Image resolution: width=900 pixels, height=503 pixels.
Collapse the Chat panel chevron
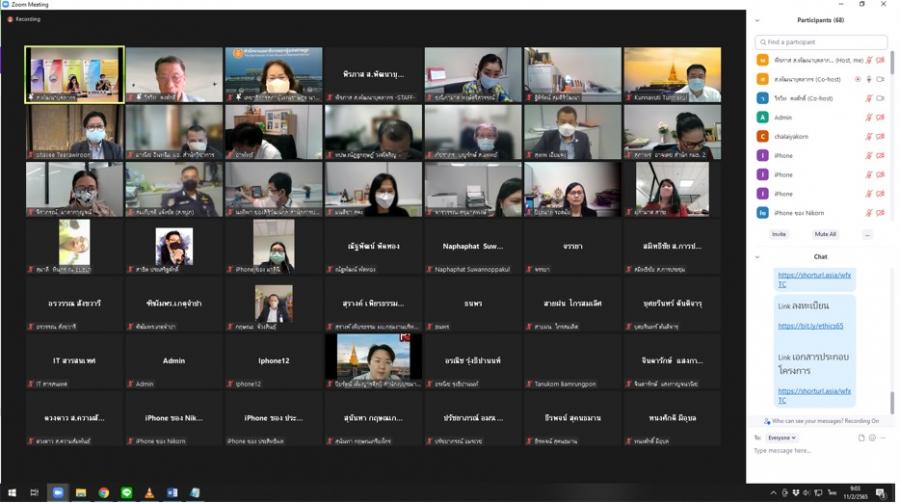(758, 257)
